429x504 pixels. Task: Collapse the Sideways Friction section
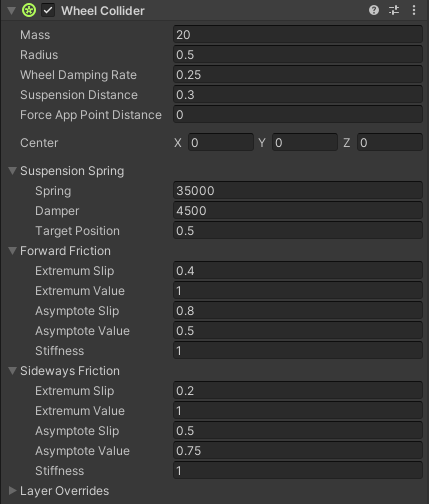point(12,371)
